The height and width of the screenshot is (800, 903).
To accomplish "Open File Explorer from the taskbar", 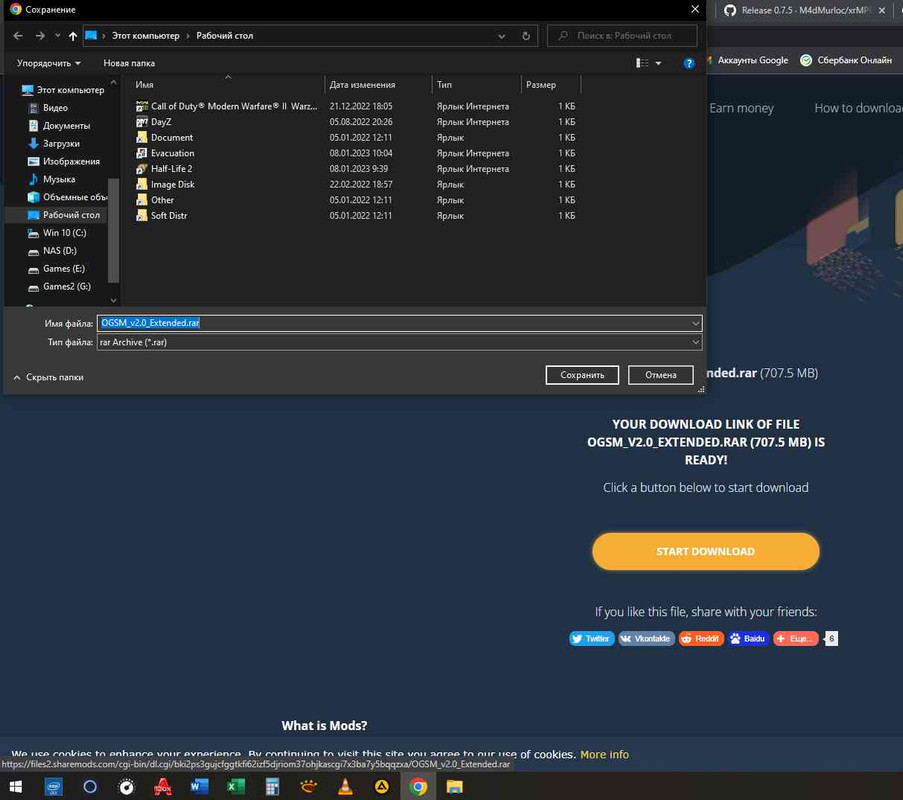I will (454, 787).
